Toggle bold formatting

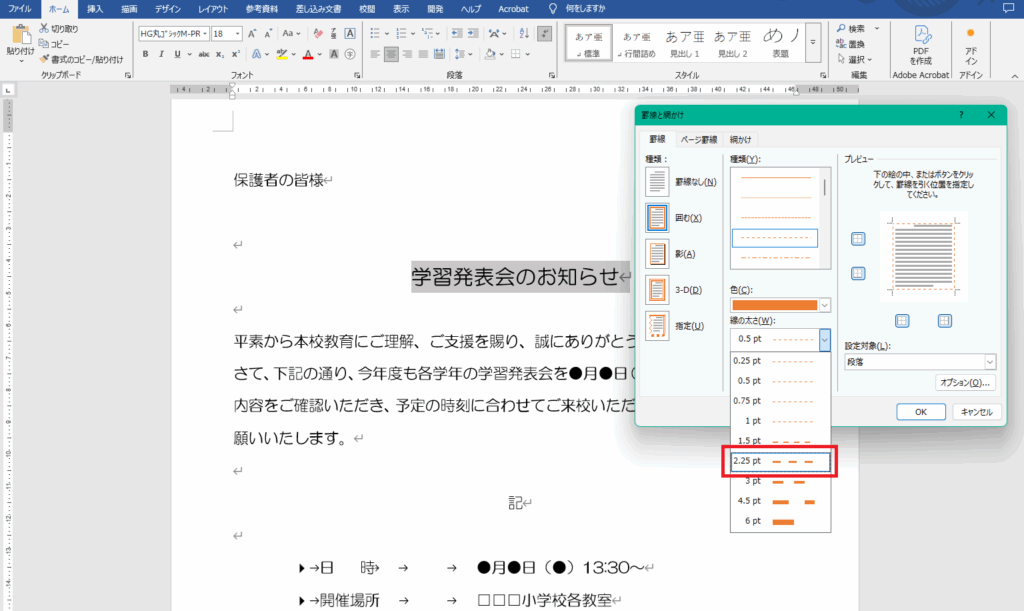145,54
